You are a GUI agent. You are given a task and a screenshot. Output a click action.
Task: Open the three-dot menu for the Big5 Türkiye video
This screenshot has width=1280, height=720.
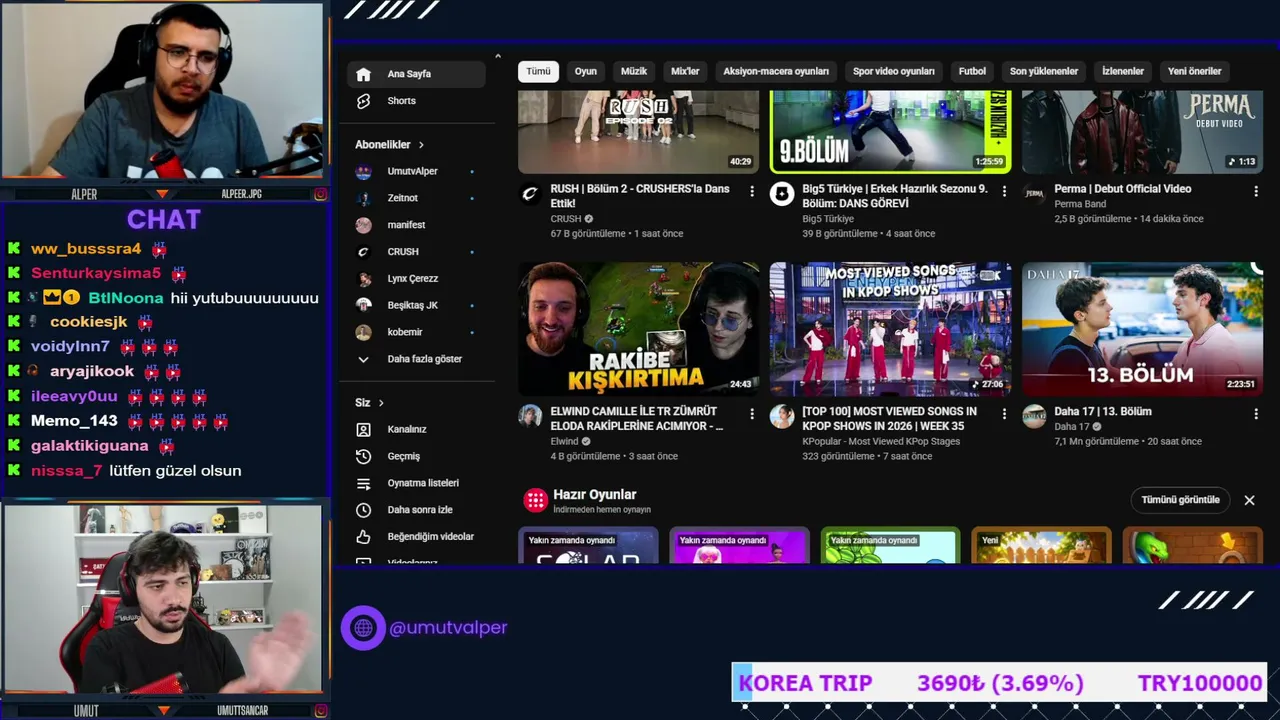click(1004, 191)
